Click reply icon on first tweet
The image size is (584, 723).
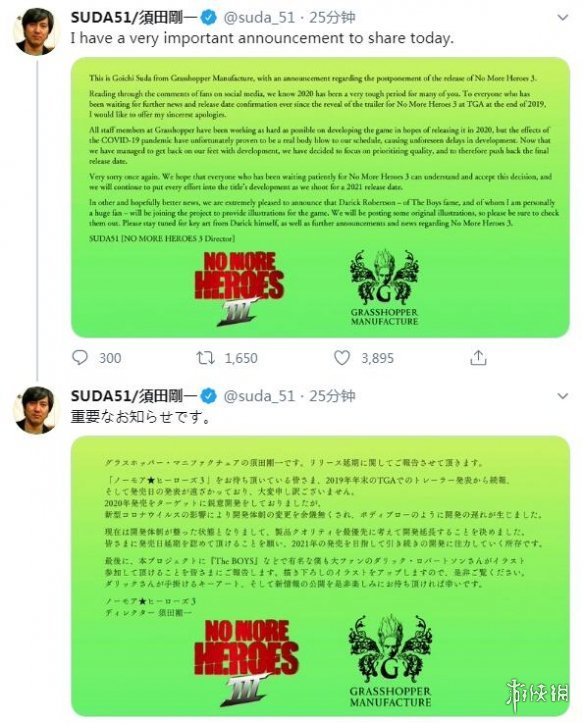click(x=80, y=357)
